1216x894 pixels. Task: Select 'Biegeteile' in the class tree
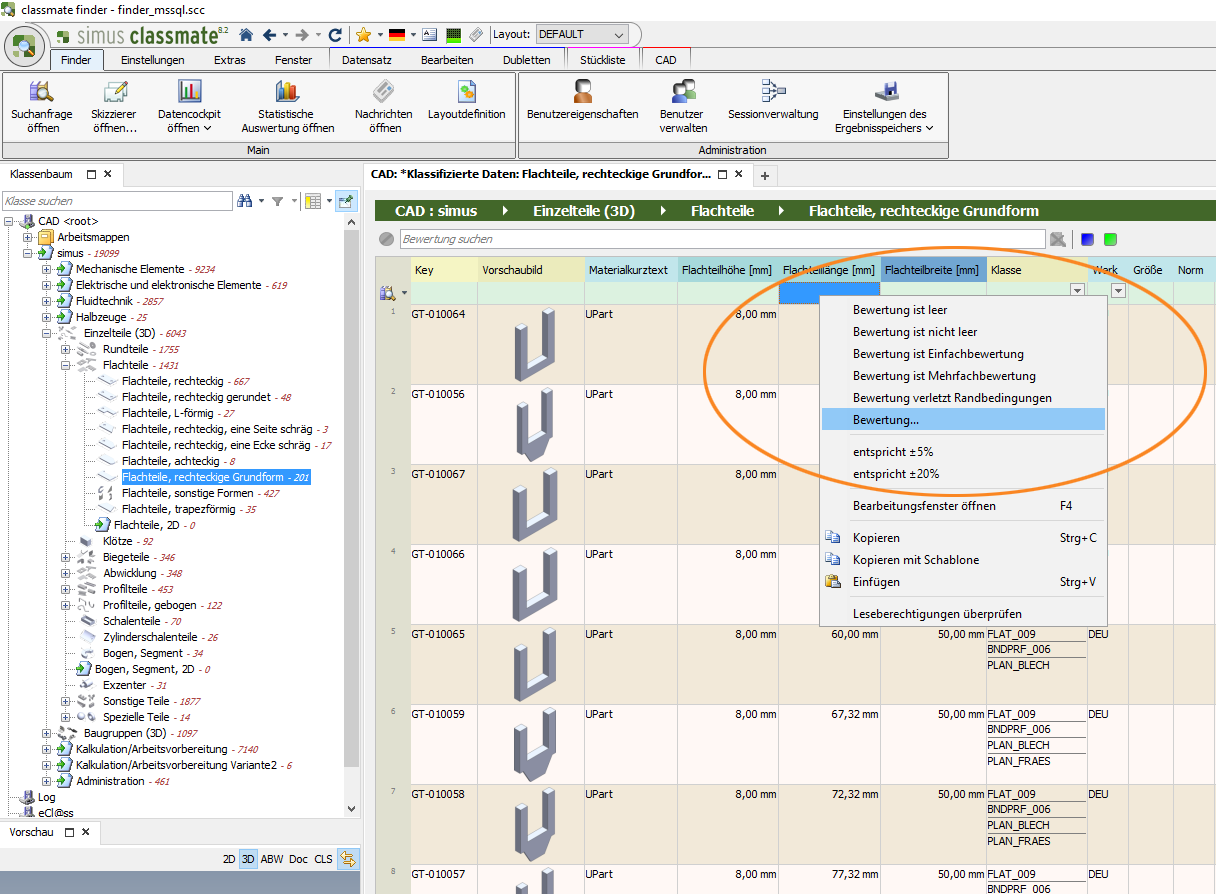click(x=126, y=557)
